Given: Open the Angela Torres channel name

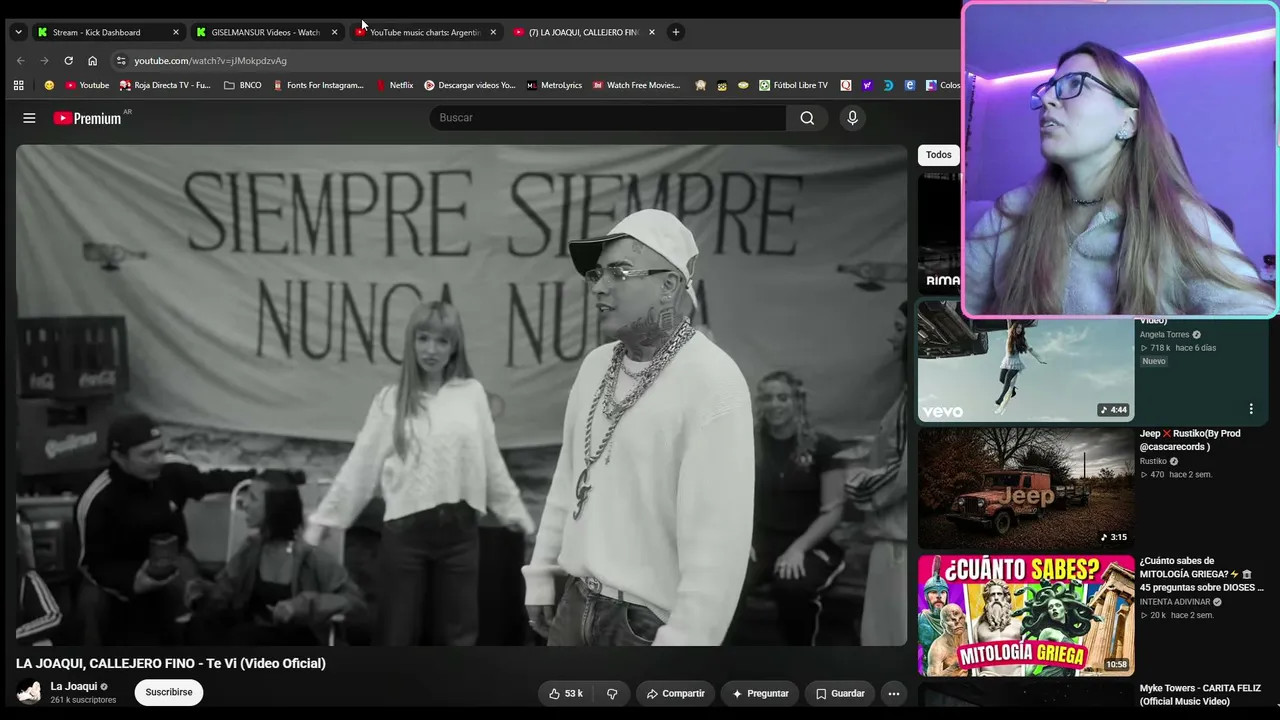Looking at the screenshot, I should point(1164,335).
